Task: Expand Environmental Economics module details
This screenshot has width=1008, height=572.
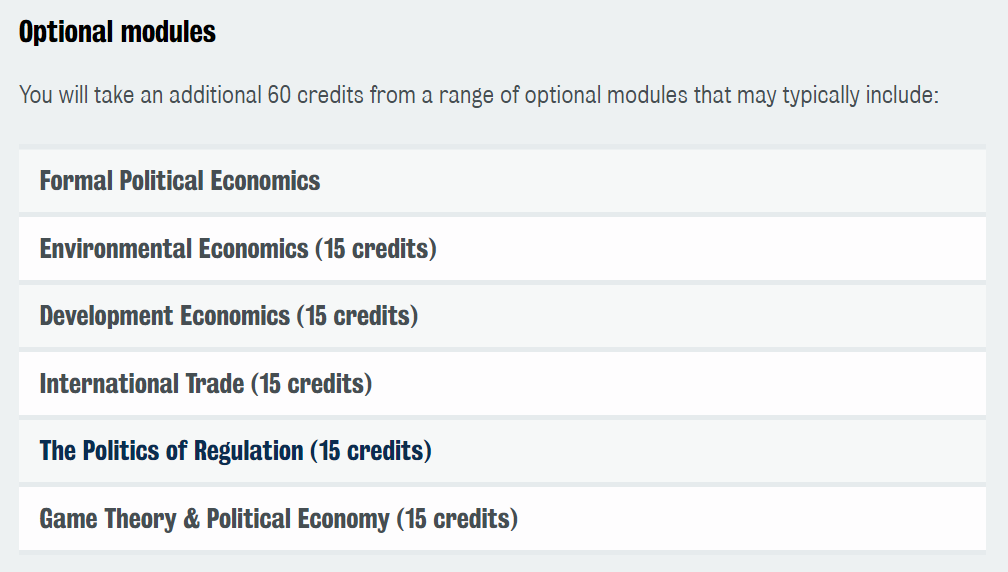Action: coord(502,249)
